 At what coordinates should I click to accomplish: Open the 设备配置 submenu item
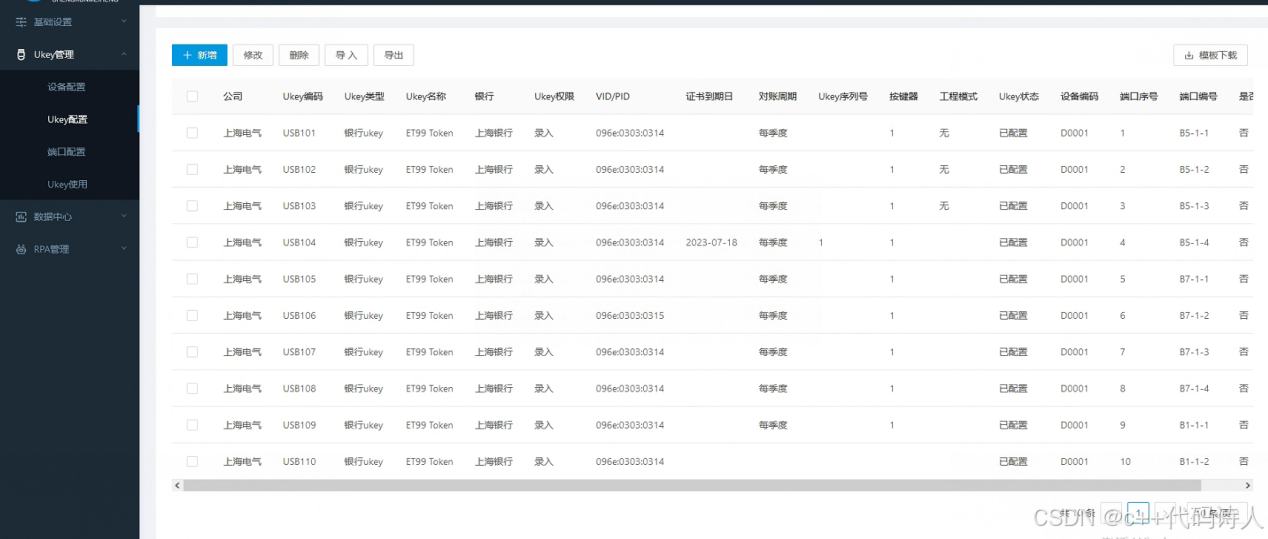coord(67,87)
